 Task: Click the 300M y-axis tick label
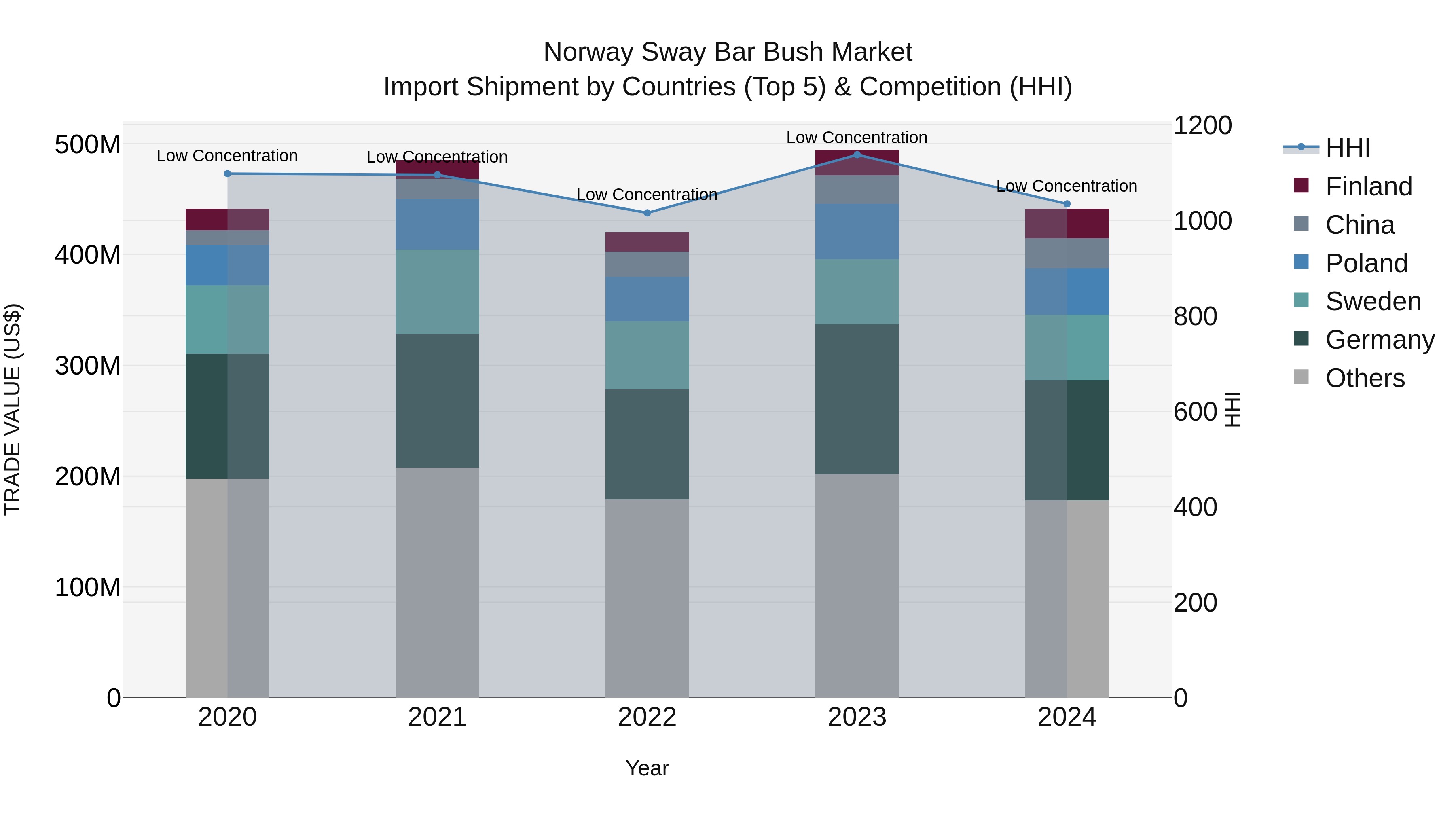pos(88,366)
